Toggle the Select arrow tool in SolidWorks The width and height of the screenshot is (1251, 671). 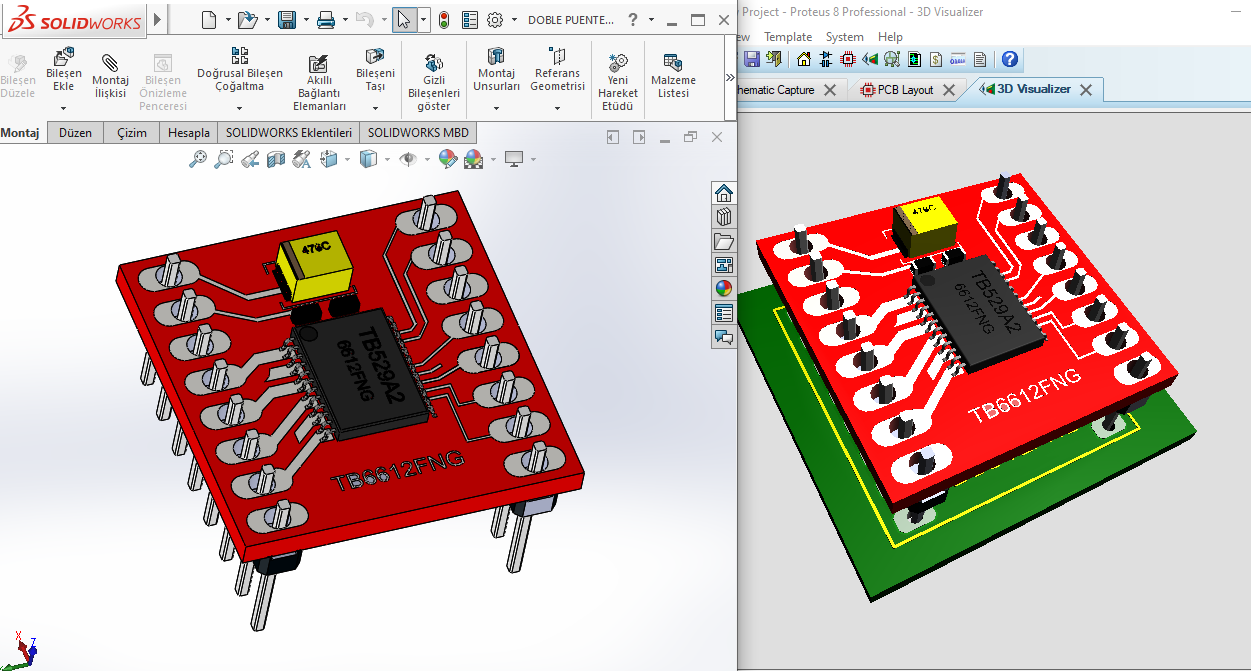(404, 19)
